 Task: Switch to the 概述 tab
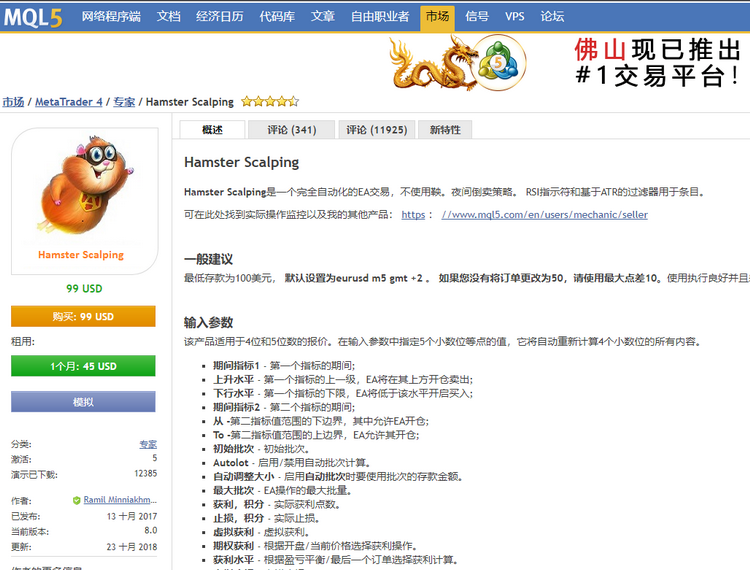click(x=212, y=130)
